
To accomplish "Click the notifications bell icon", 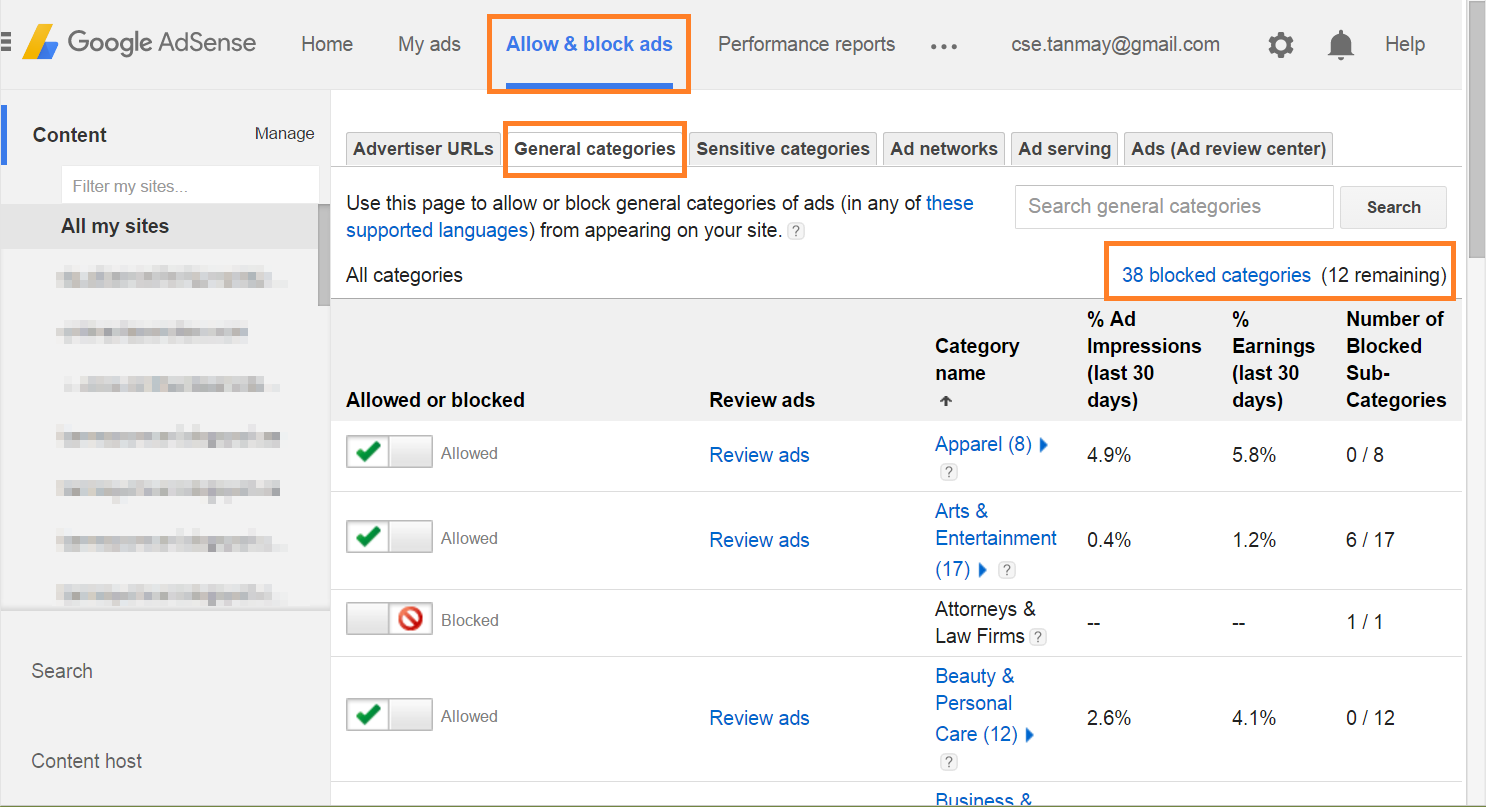I will pos(1340,45).
